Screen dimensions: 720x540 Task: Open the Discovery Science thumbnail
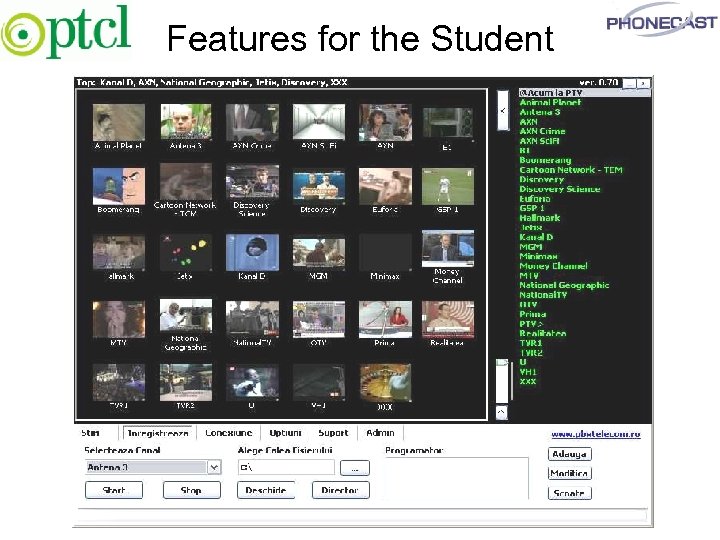point(252,182)
